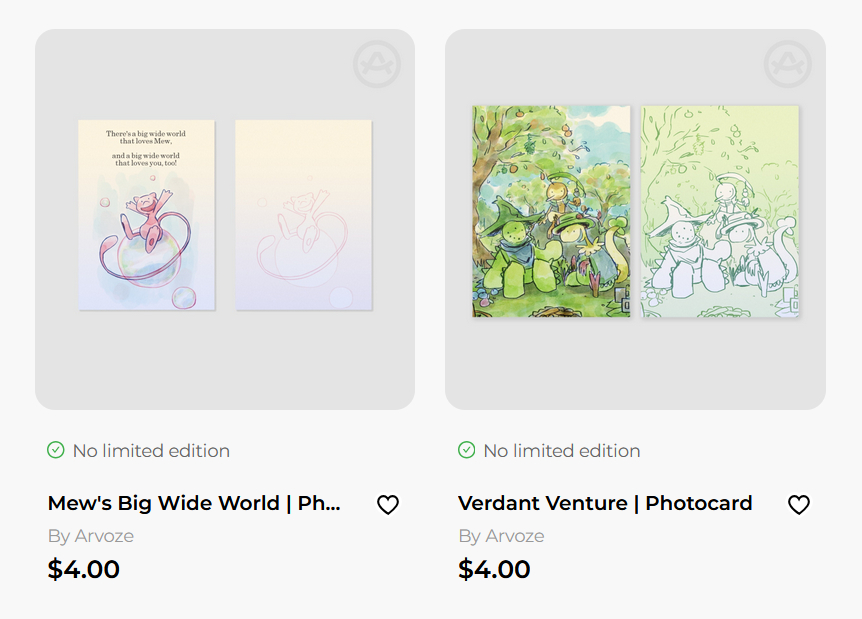862x619 pixels.
Task: Click the $4.00 price of Verdant Venture
Action: pos(494,570)
